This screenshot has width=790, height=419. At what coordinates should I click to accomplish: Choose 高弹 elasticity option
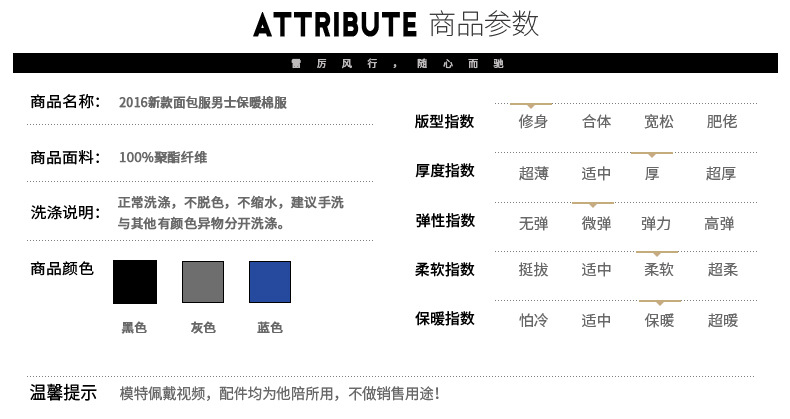click(x=719, y=223)
